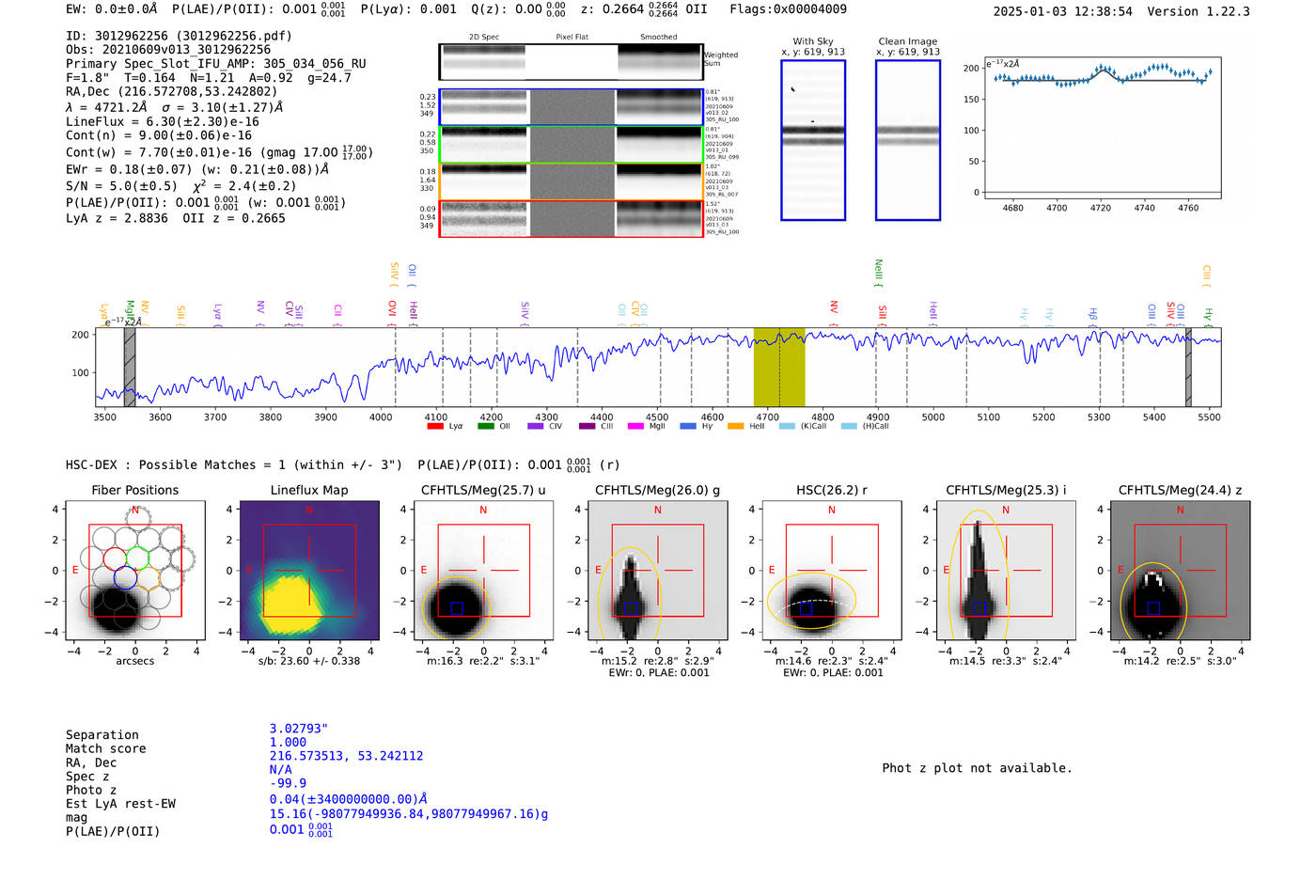
Task: Click the With Sky CCD image
Action: [813, 140]
